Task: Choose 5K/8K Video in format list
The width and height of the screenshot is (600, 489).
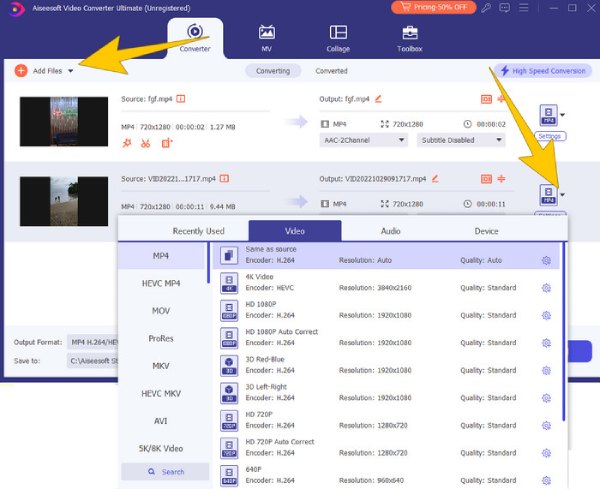Action: 161,448
